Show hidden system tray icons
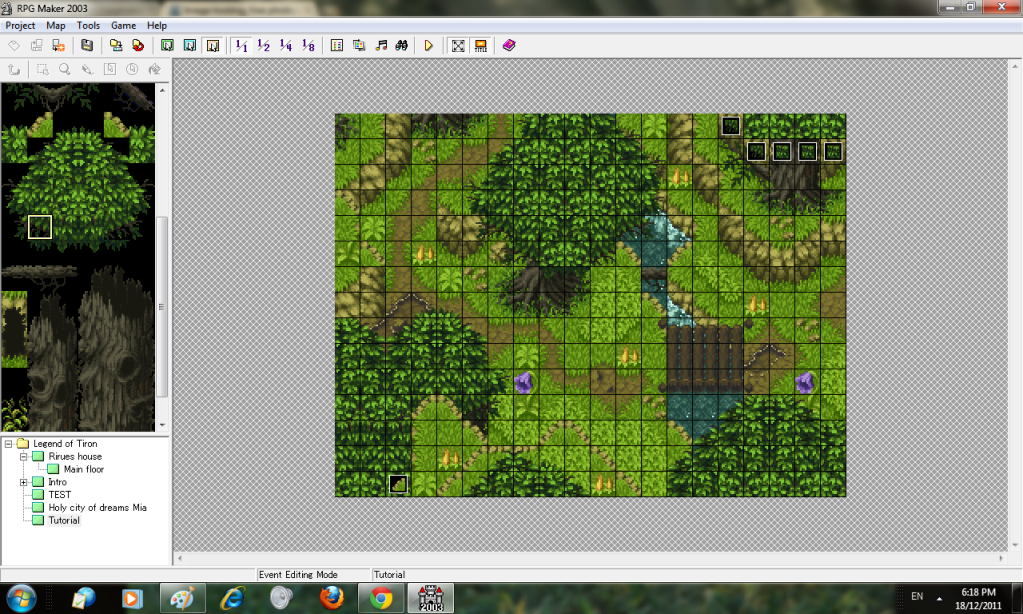This screenshot has height=614, width=1023. coord(939,598)
